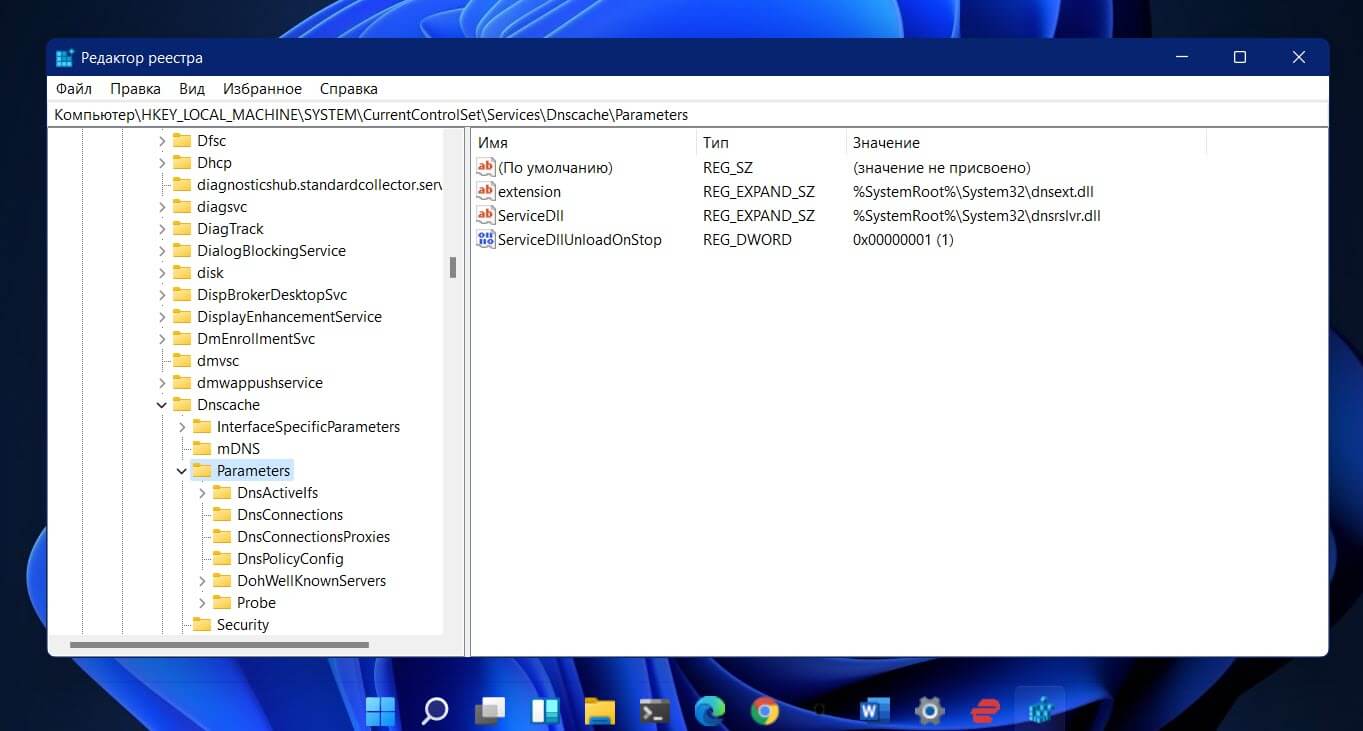Open Task View from the taskbar
This screenshot has height=731, width=1363.
pyautogui.click(x=490, y=711)
